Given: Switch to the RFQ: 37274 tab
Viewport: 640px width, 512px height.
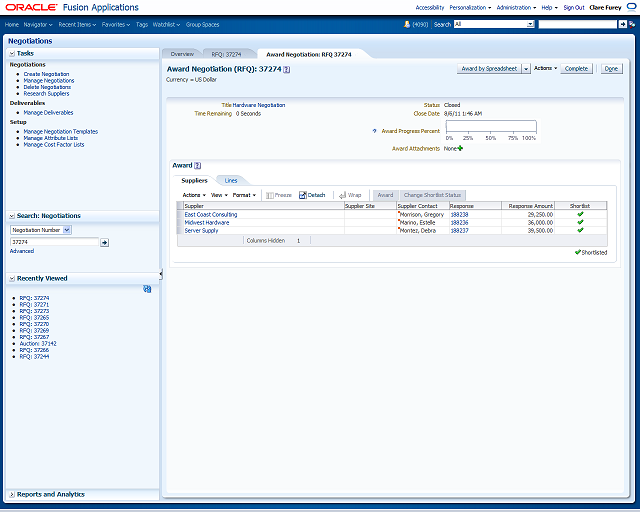Looking at the screenshot, I should pyautogui.click(x=227, y=54).
